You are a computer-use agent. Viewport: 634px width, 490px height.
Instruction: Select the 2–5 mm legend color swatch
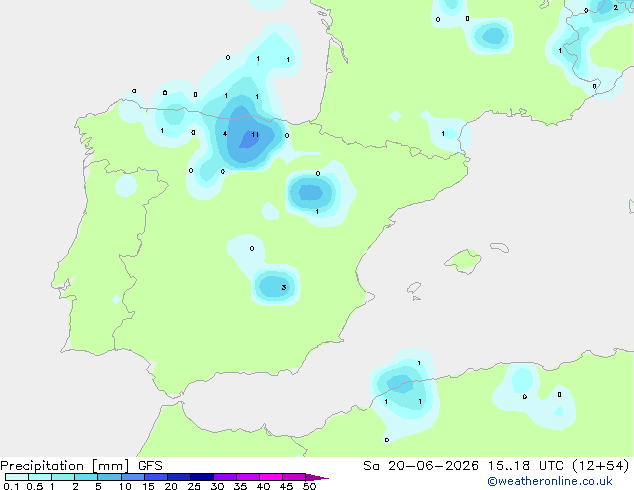(x=86, y=477)
